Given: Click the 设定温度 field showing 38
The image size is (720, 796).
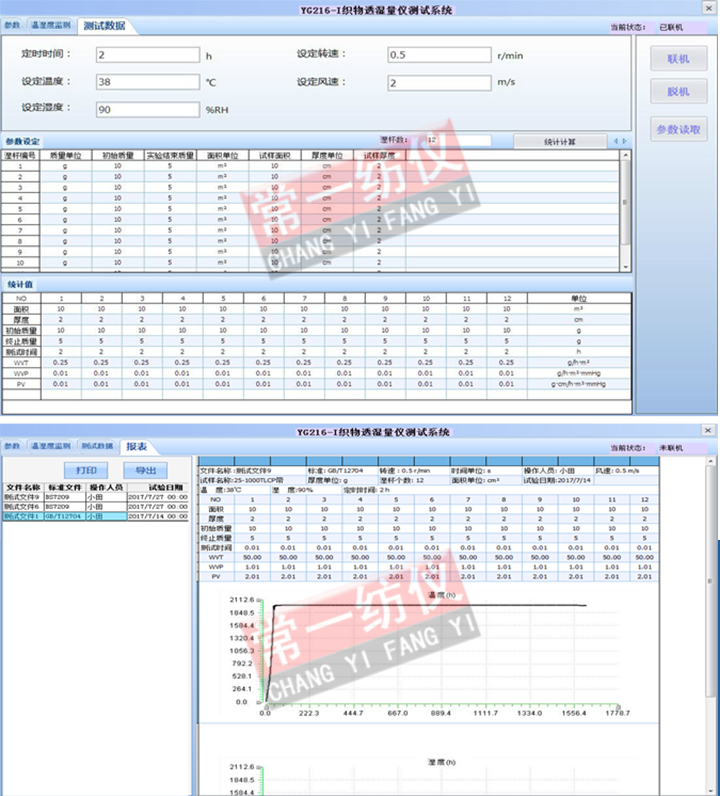Looking at the screenshot, I should [147, 82].
